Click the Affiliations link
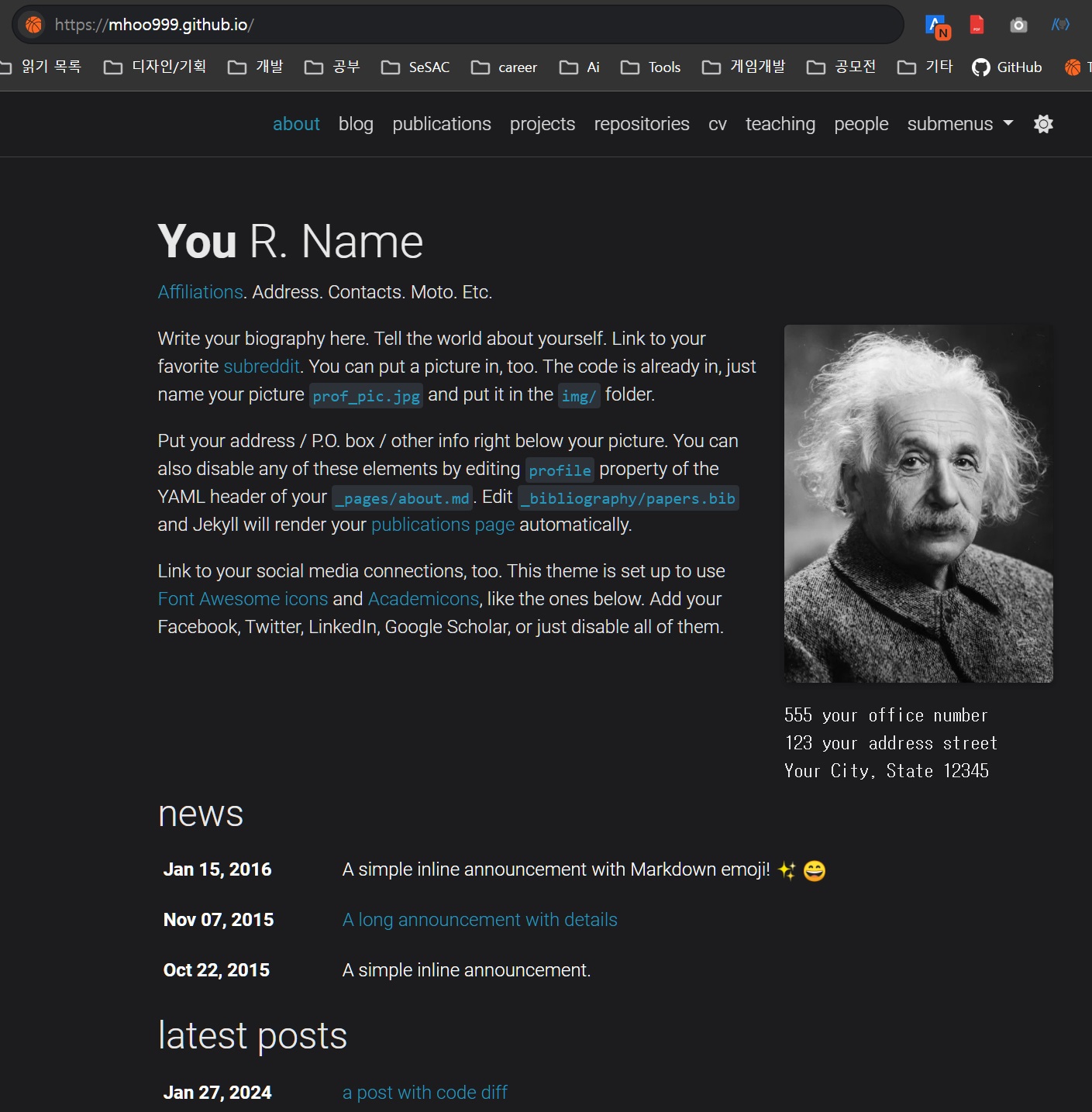 200,292
